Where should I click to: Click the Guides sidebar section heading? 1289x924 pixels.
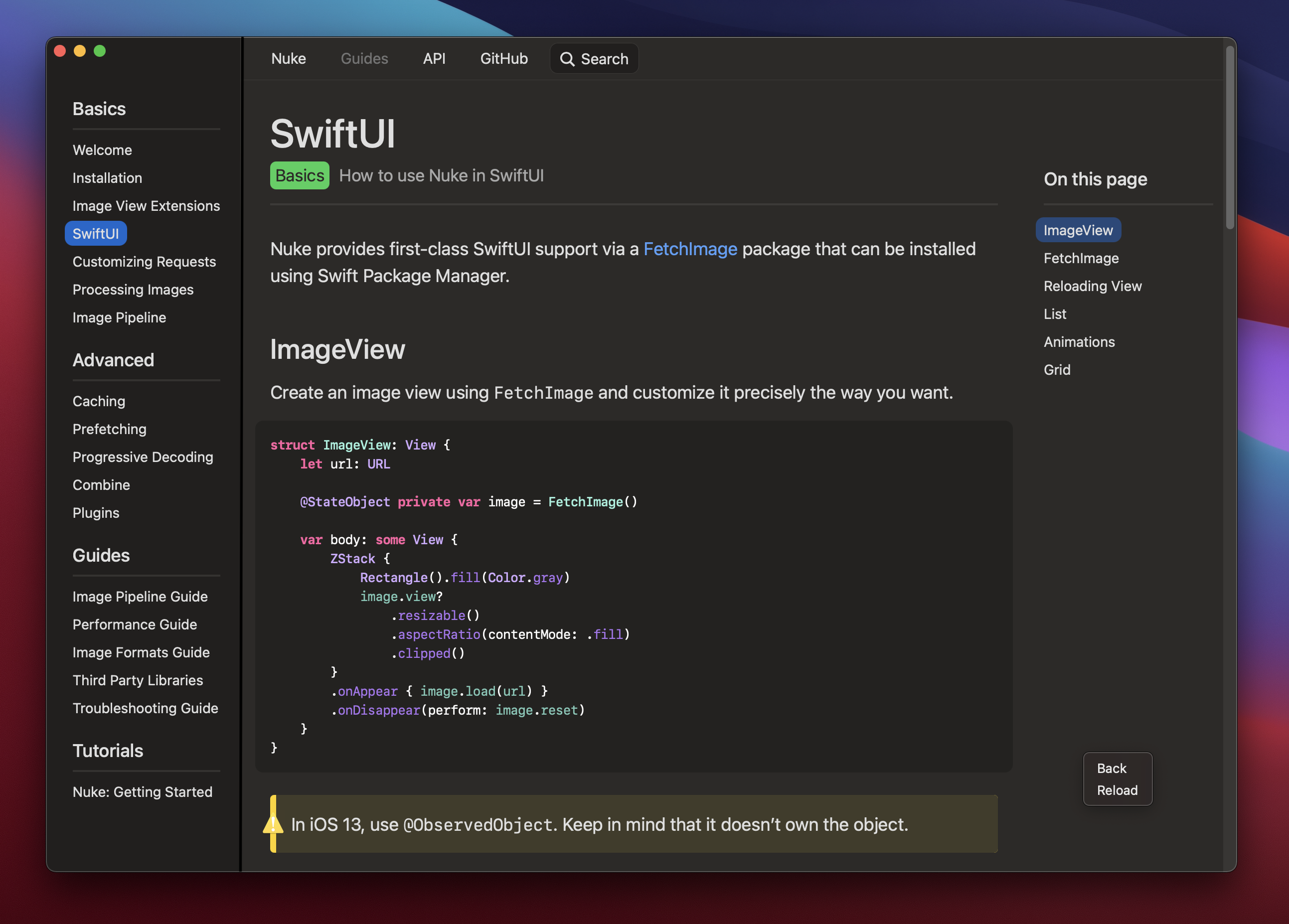pyautogui.click(x=101, y=555)
